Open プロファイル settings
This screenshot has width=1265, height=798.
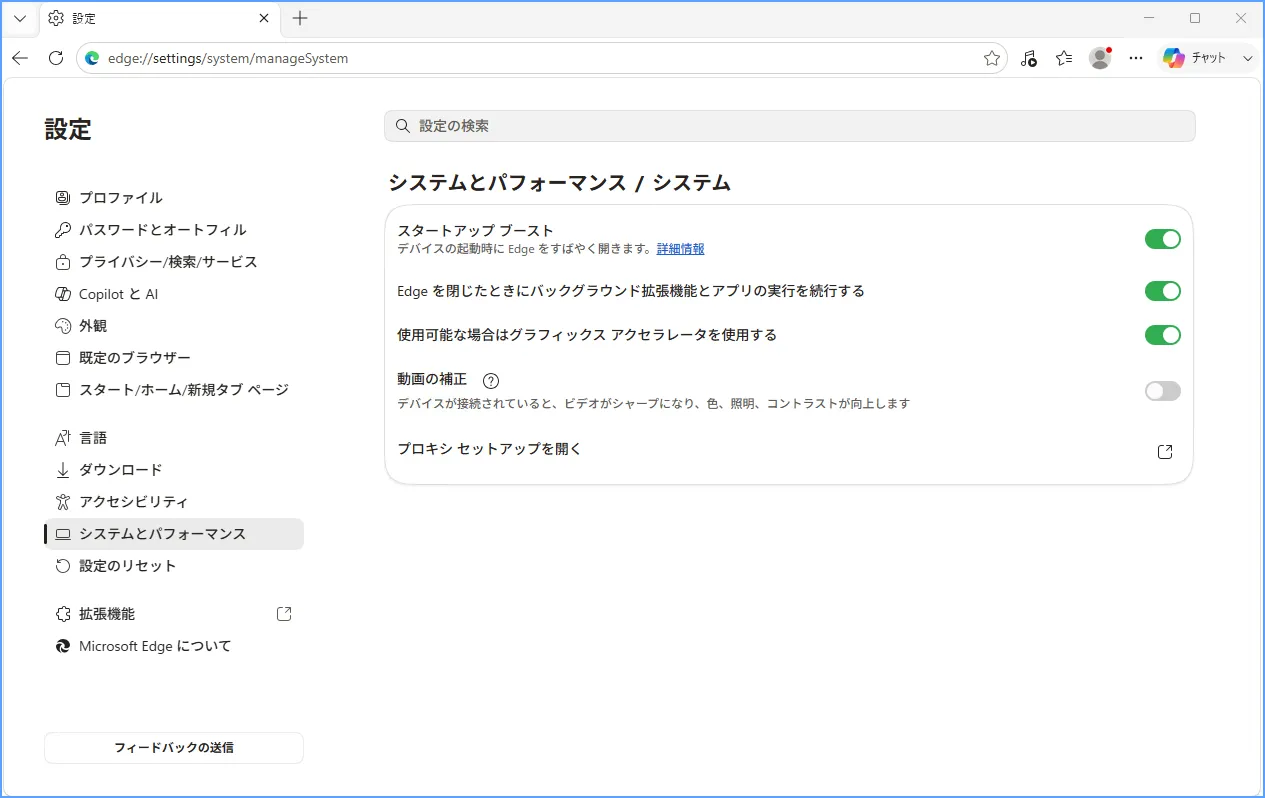(174, 198)
